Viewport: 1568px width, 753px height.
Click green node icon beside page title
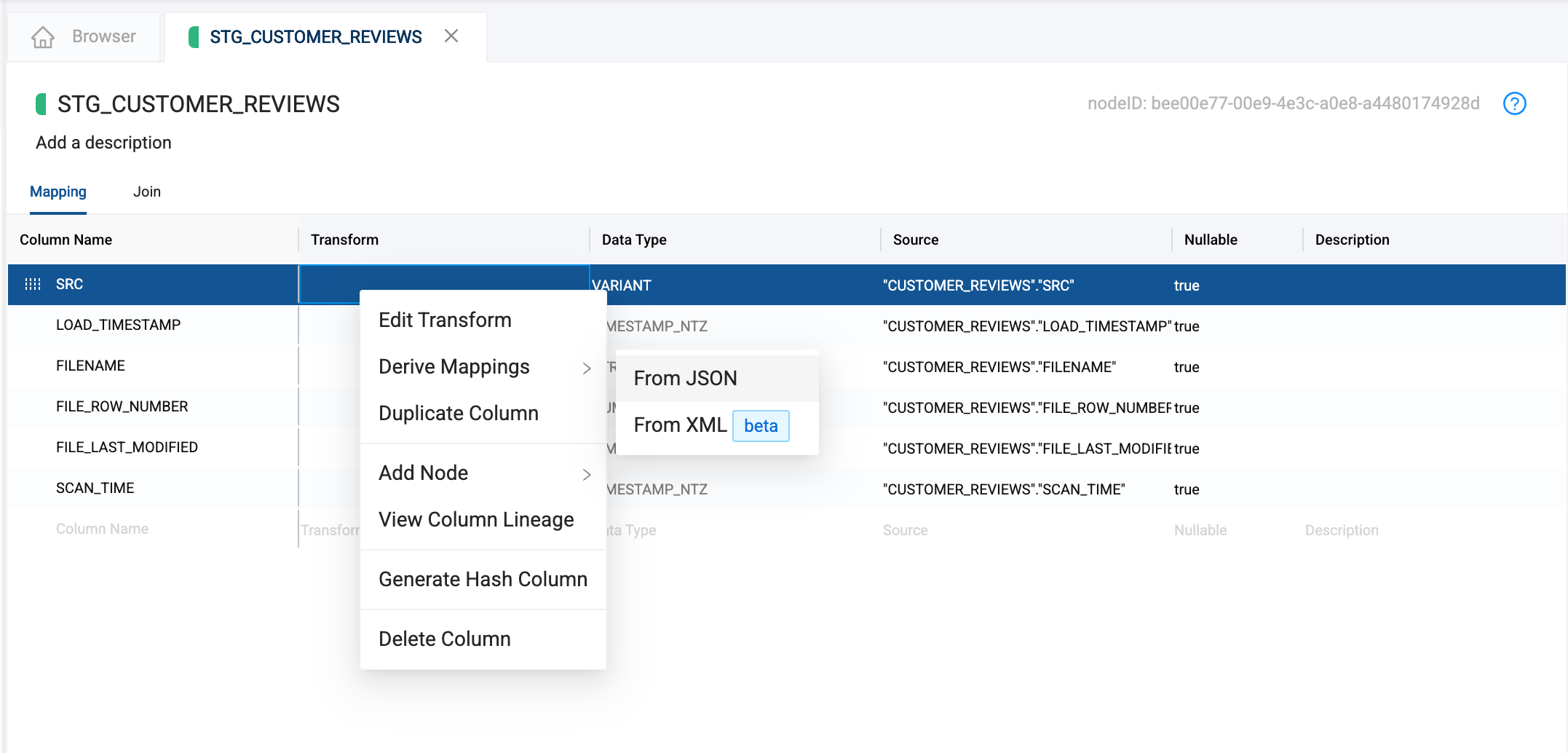pyautogui.click(x=41, y=104)
